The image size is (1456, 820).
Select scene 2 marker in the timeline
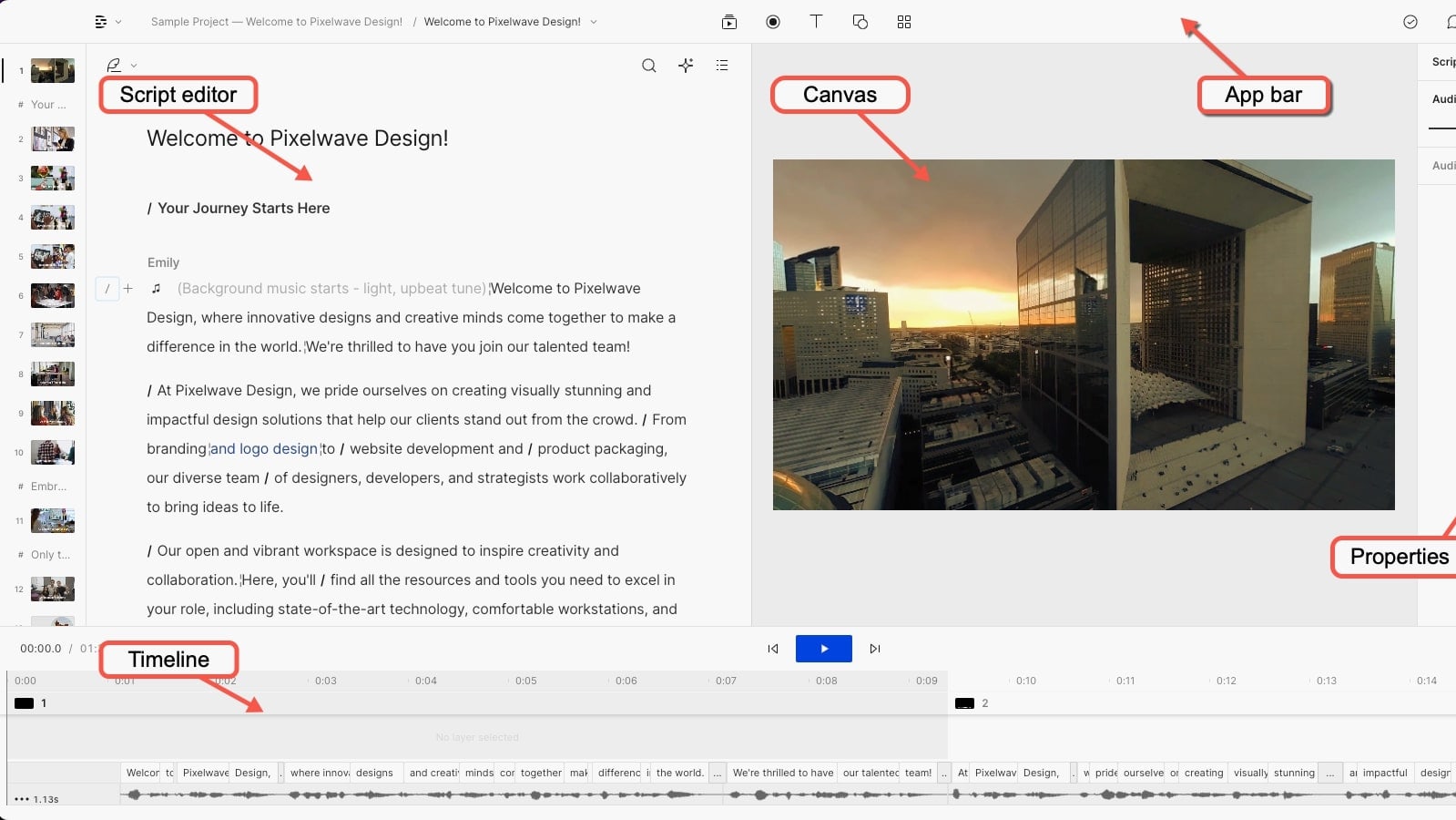tap(971, 703)
